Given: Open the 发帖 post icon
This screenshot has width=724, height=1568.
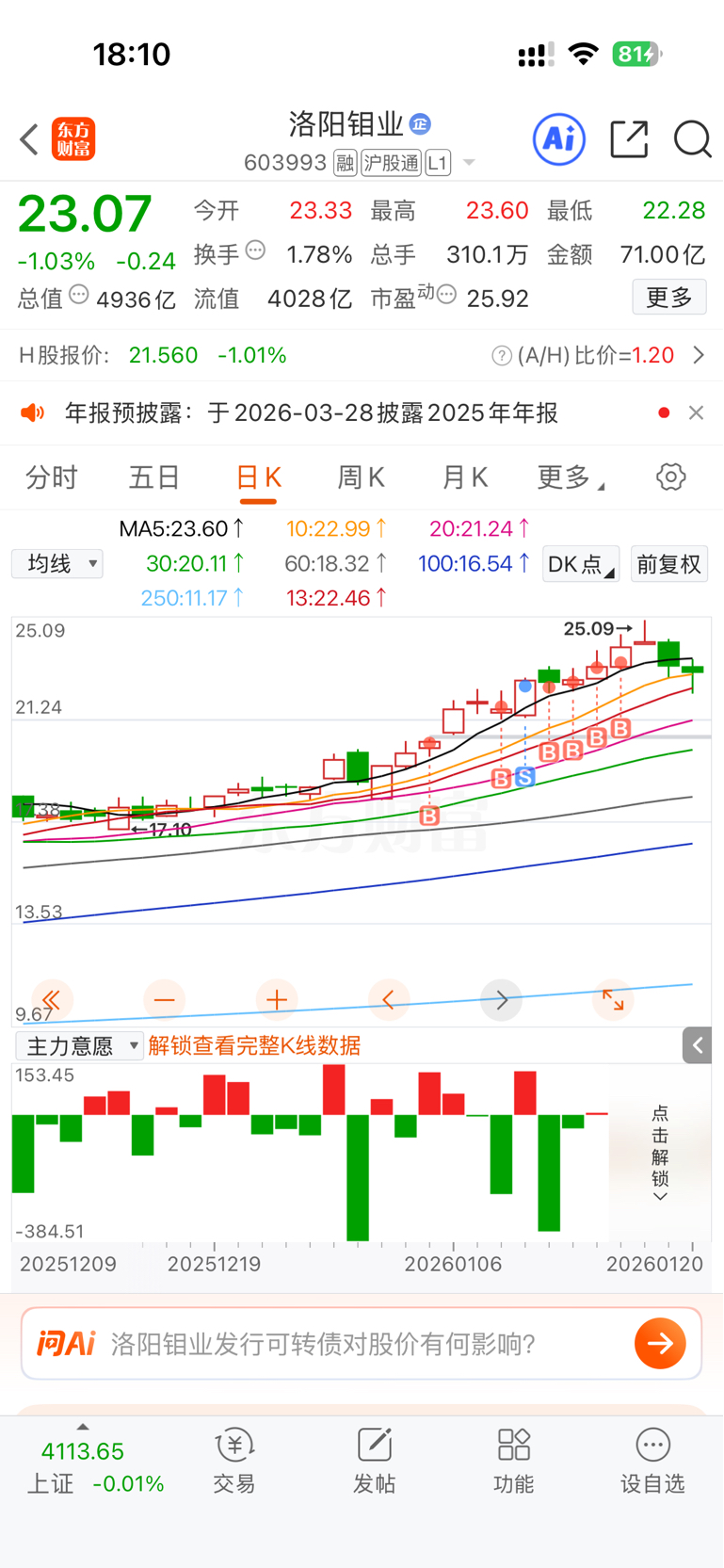Looking at the screenshot, I should (x=374, y=1461).
